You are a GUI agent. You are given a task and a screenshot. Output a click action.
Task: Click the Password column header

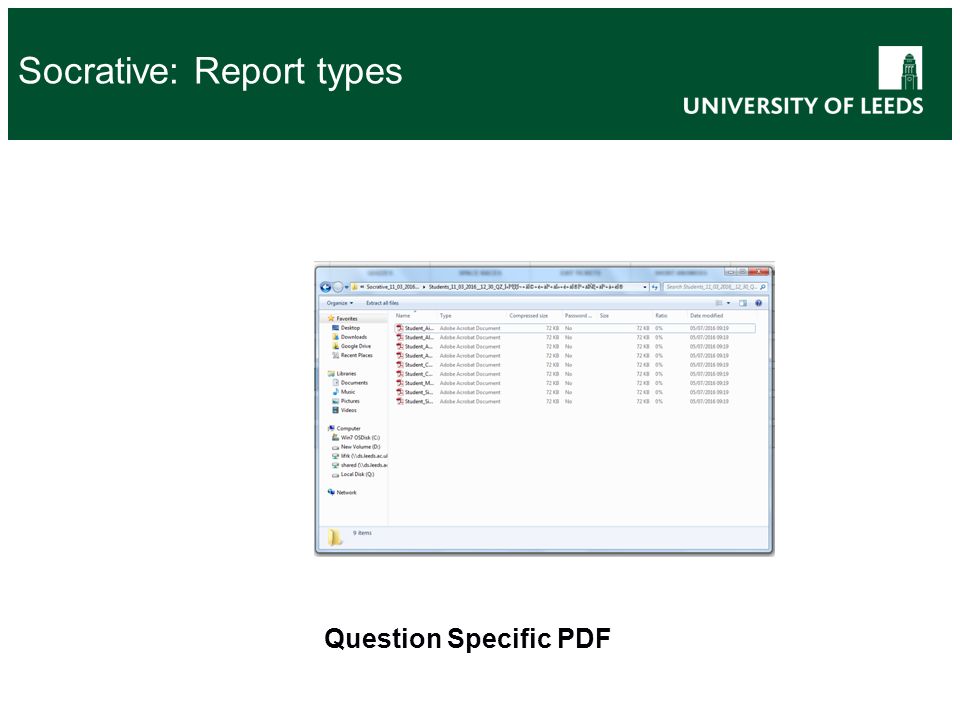tap(578, 316)
